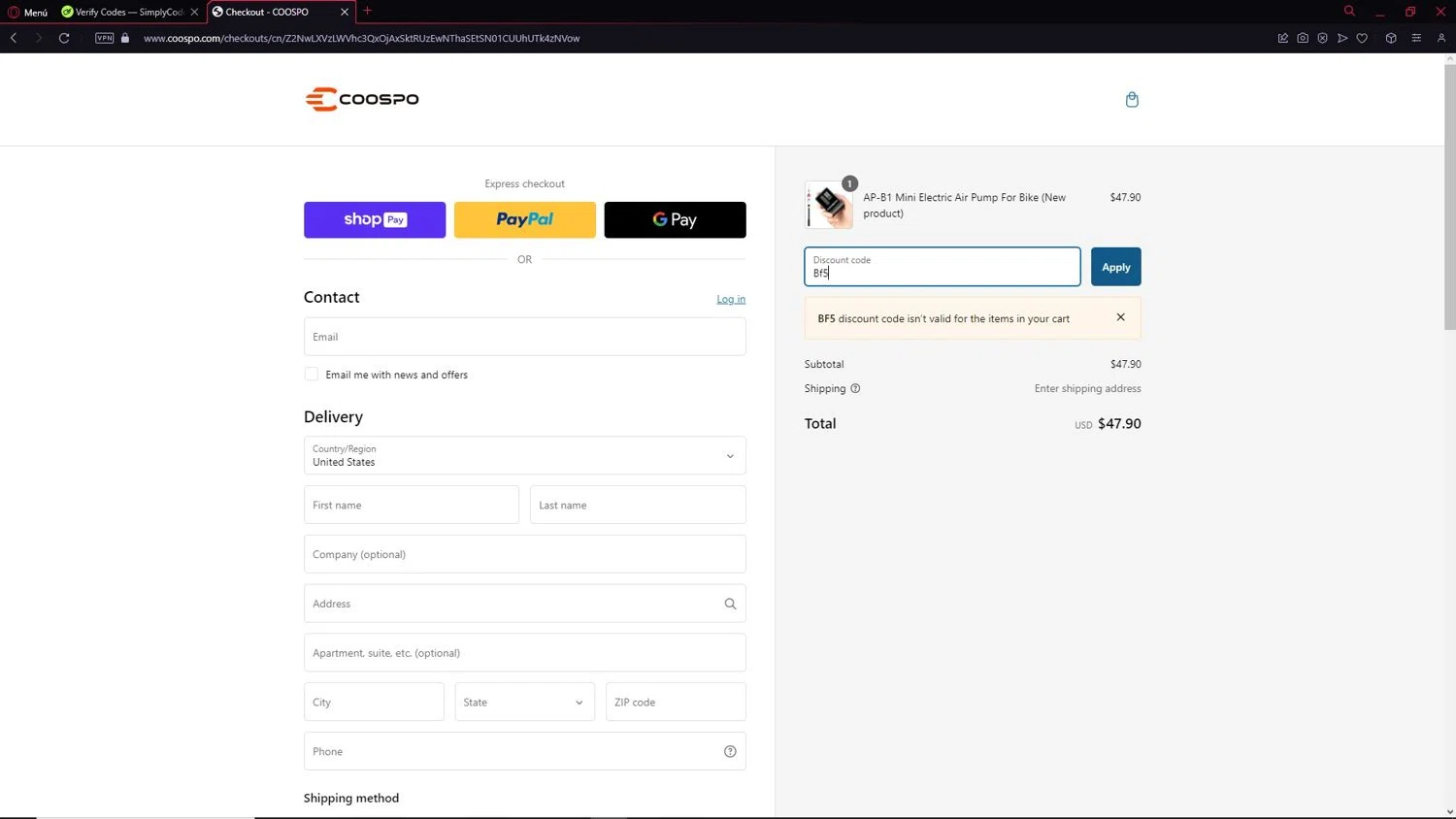Viewport: 1456px width, 819px height.
Task: Click the ZIP code field
Action: coord(676,702)
